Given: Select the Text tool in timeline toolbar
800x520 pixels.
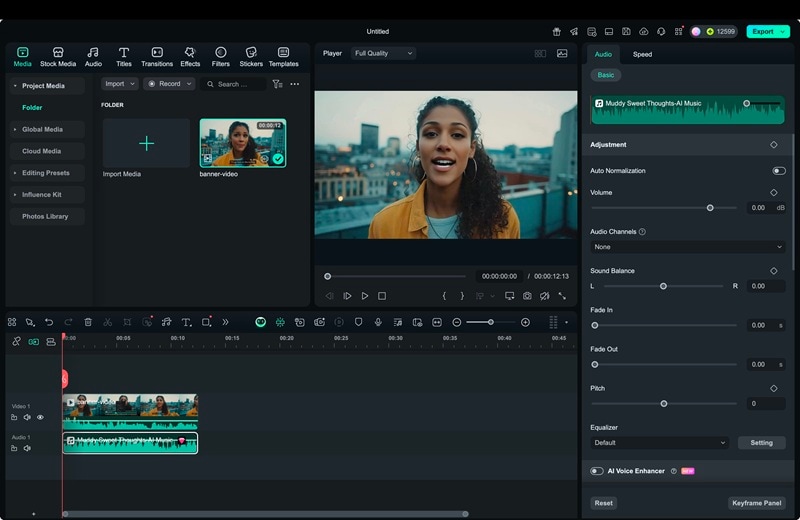Looking at the screenshot, I should point(186,322).
